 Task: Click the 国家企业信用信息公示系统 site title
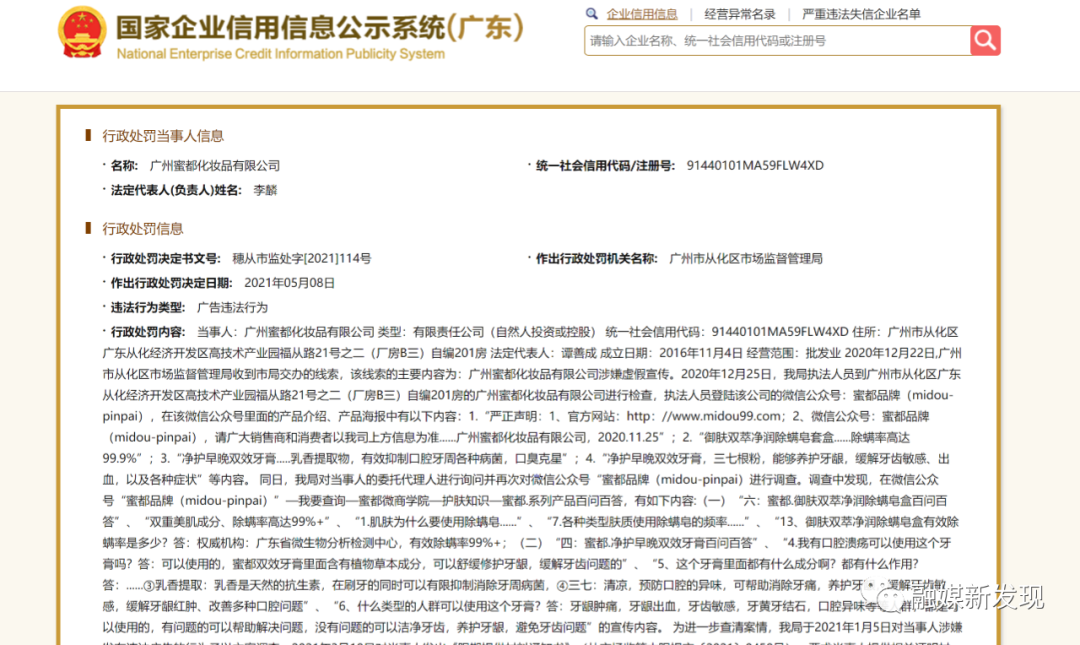(x=320, y=28)
